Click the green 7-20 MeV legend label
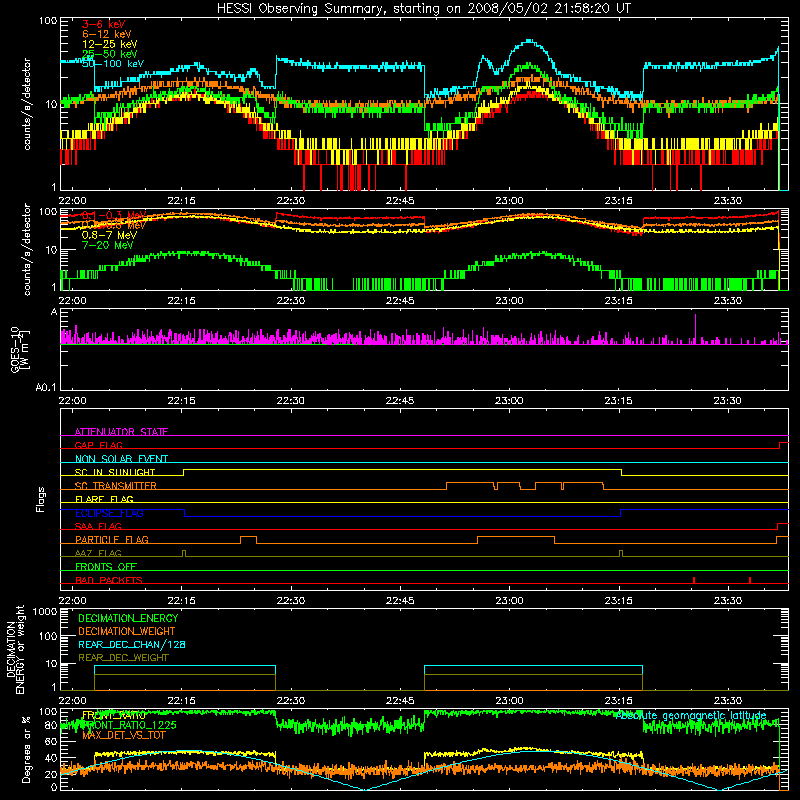Screen dimensions: 800x800 (107, 245)
